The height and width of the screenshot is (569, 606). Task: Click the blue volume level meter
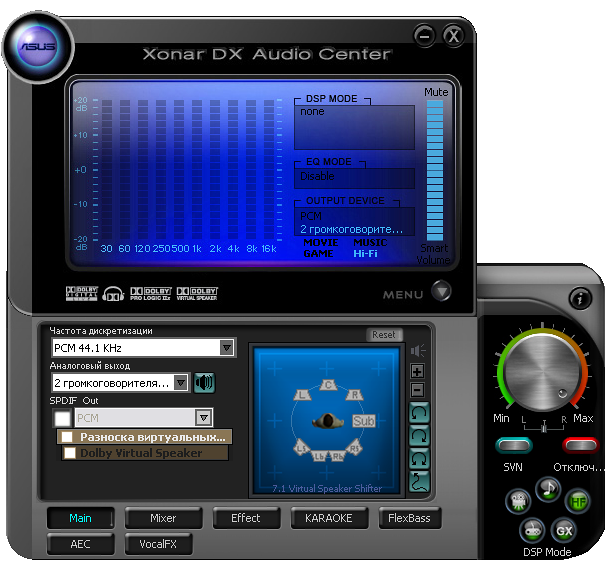tap(435, 170)
